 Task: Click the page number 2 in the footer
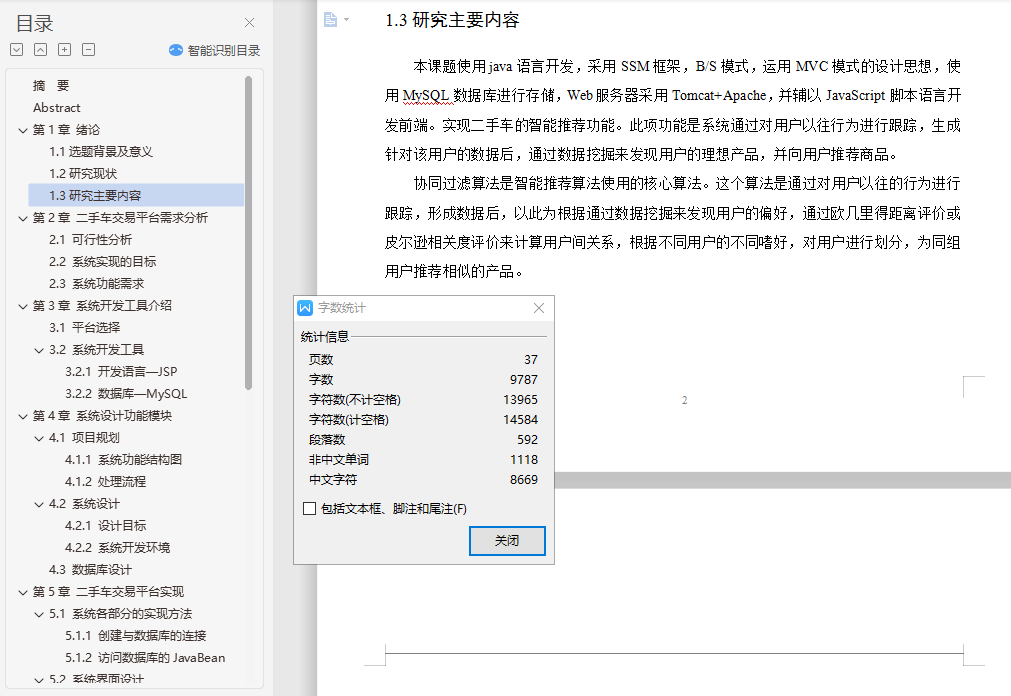pos(684,400)
